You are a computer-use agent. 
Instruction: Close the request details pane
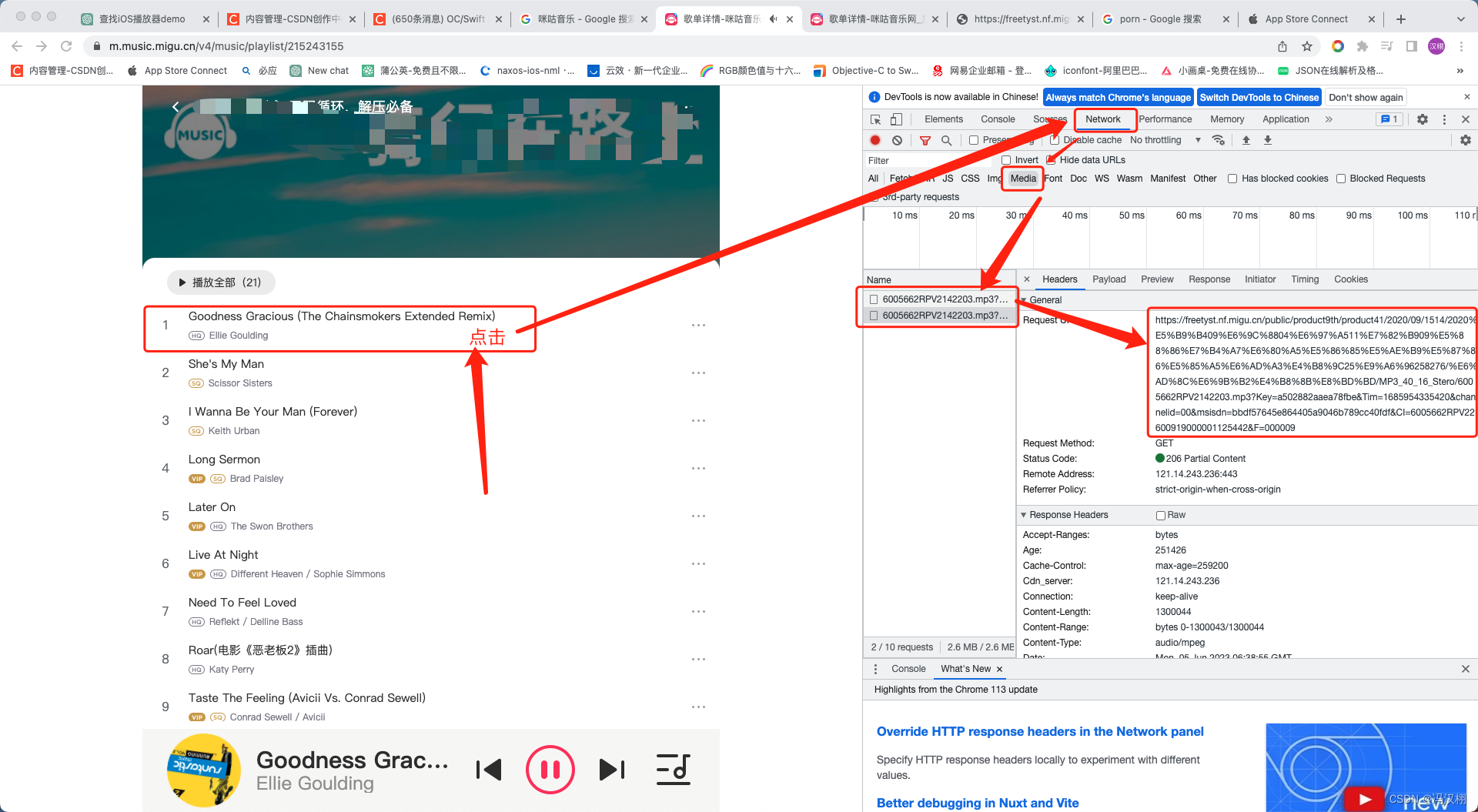tap(1027, 279)
